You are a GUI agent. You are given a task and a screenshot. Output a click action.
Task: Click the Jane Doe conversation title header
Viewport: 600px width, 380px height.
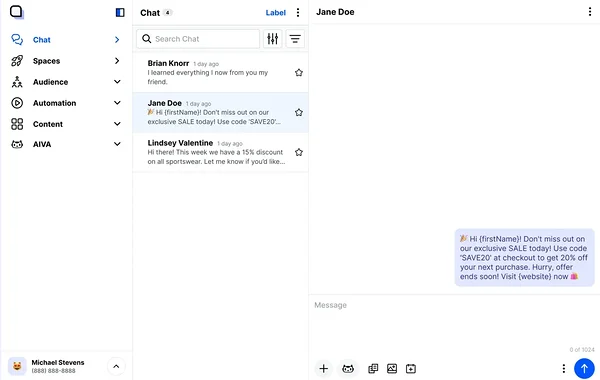click(x=335, y=12)
